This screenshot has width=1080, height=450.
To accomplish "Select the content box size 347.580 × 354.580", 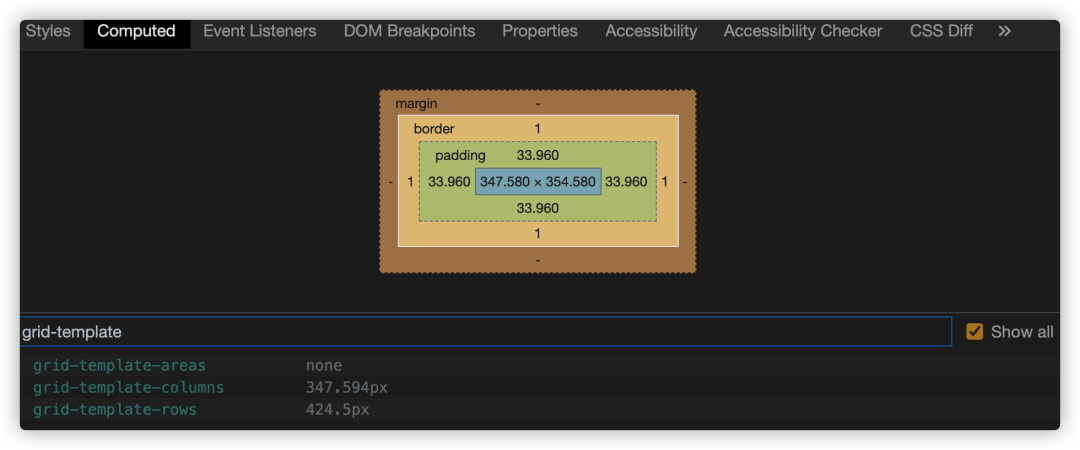I will coord(538,182).
